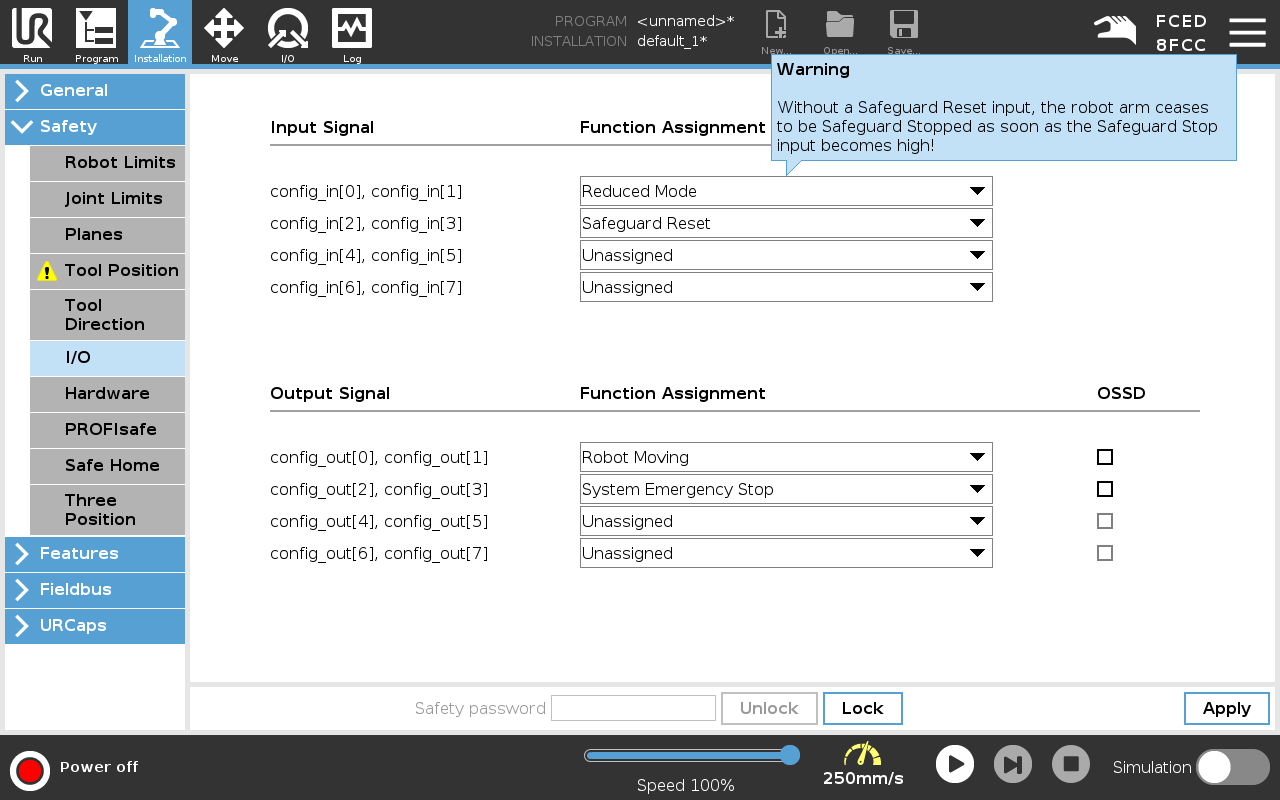Open the Run screen icon

[x=32, y=29]
